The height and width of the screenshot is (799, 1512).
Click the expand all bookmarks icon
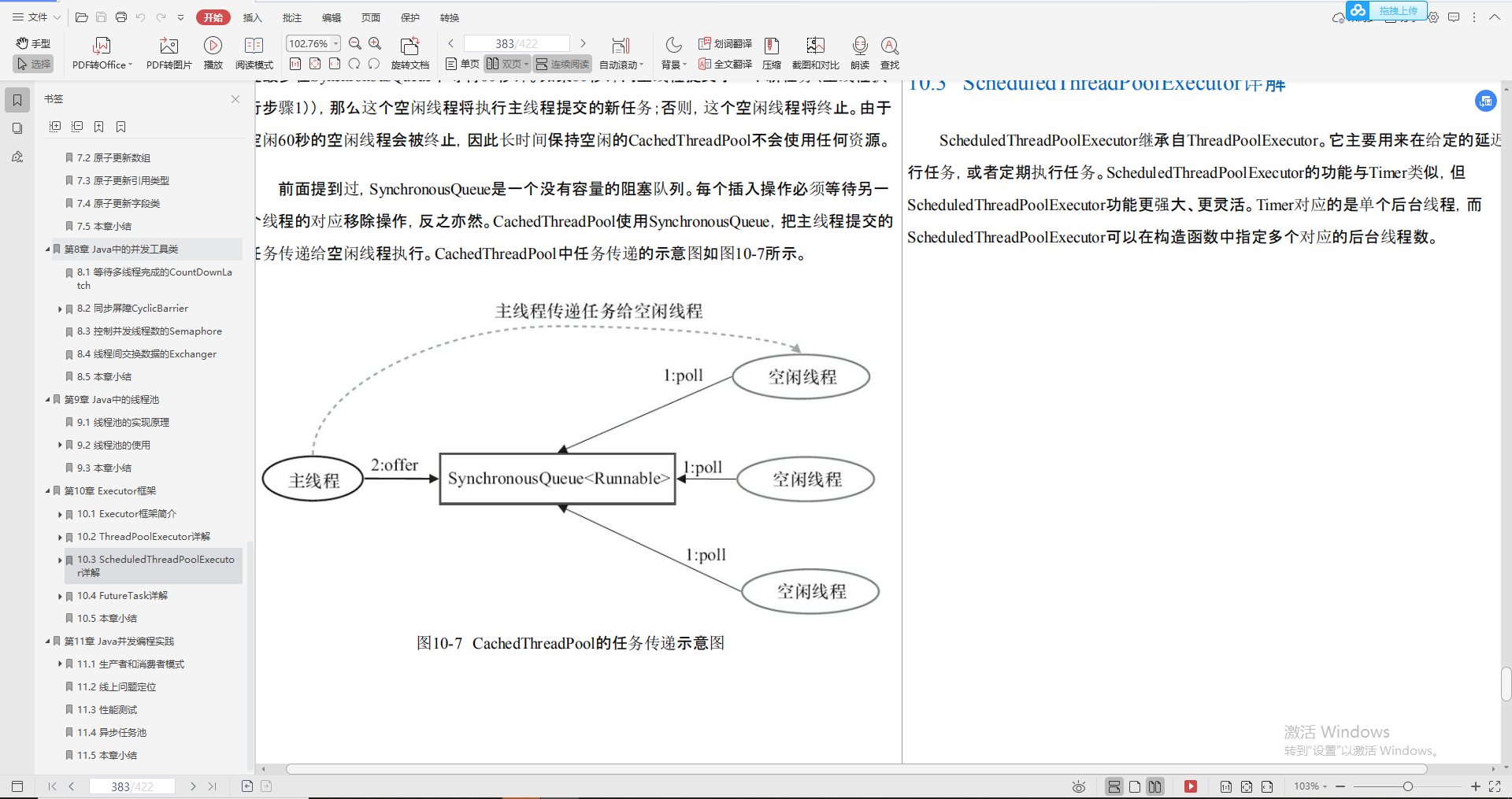[x=55, y=127]
